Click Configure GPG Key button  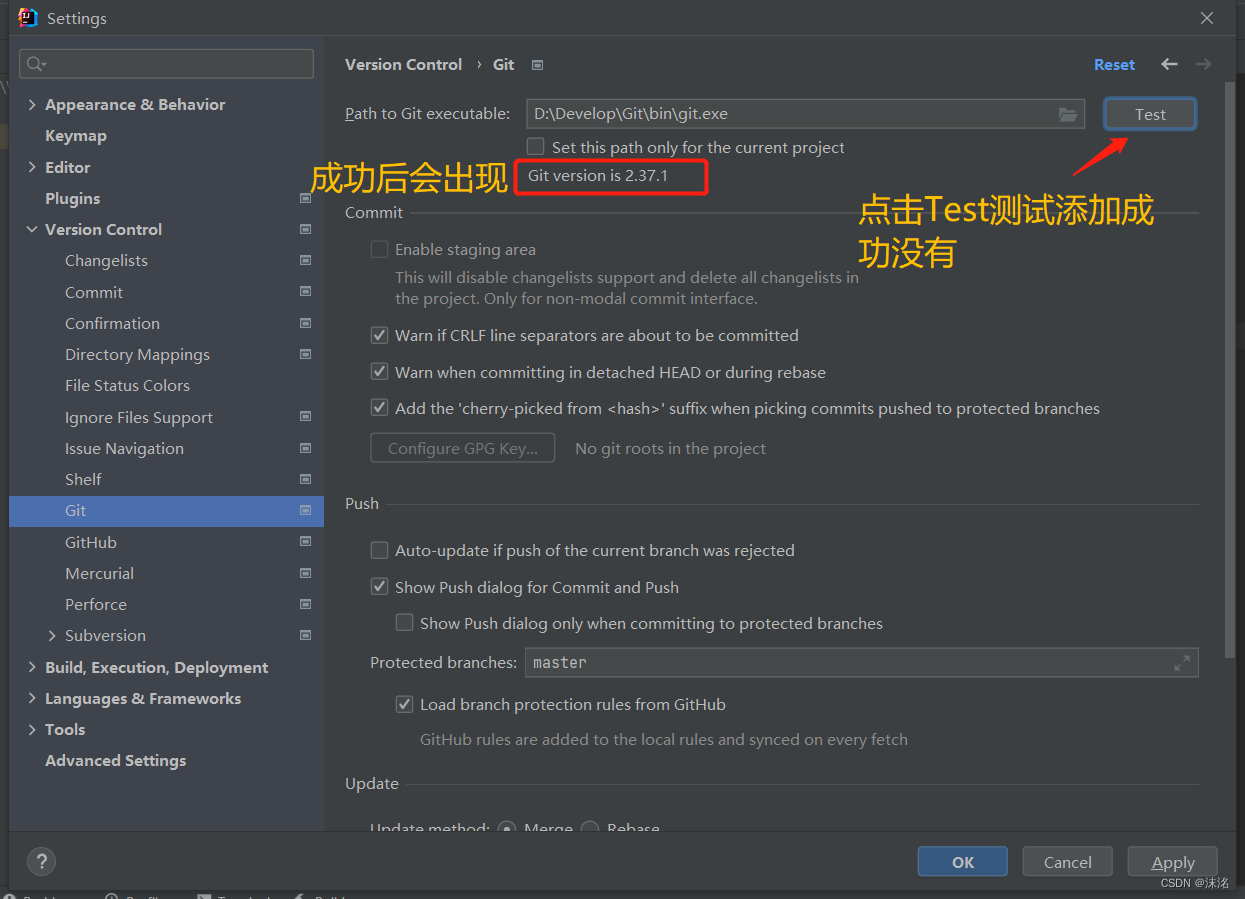click(x=463, y=448)
